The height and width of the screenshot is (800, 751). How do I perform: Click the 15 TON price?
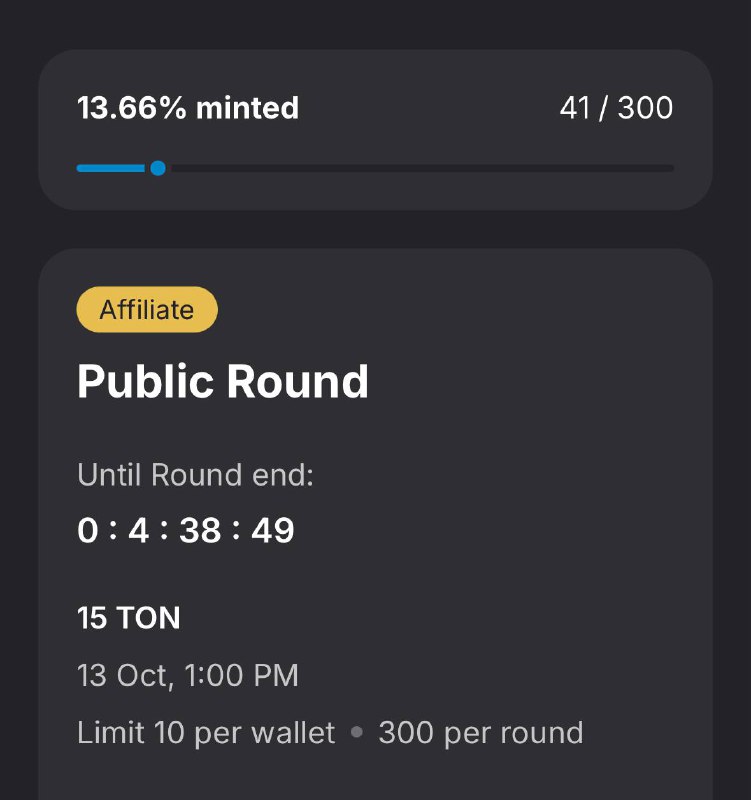[129, 618]
